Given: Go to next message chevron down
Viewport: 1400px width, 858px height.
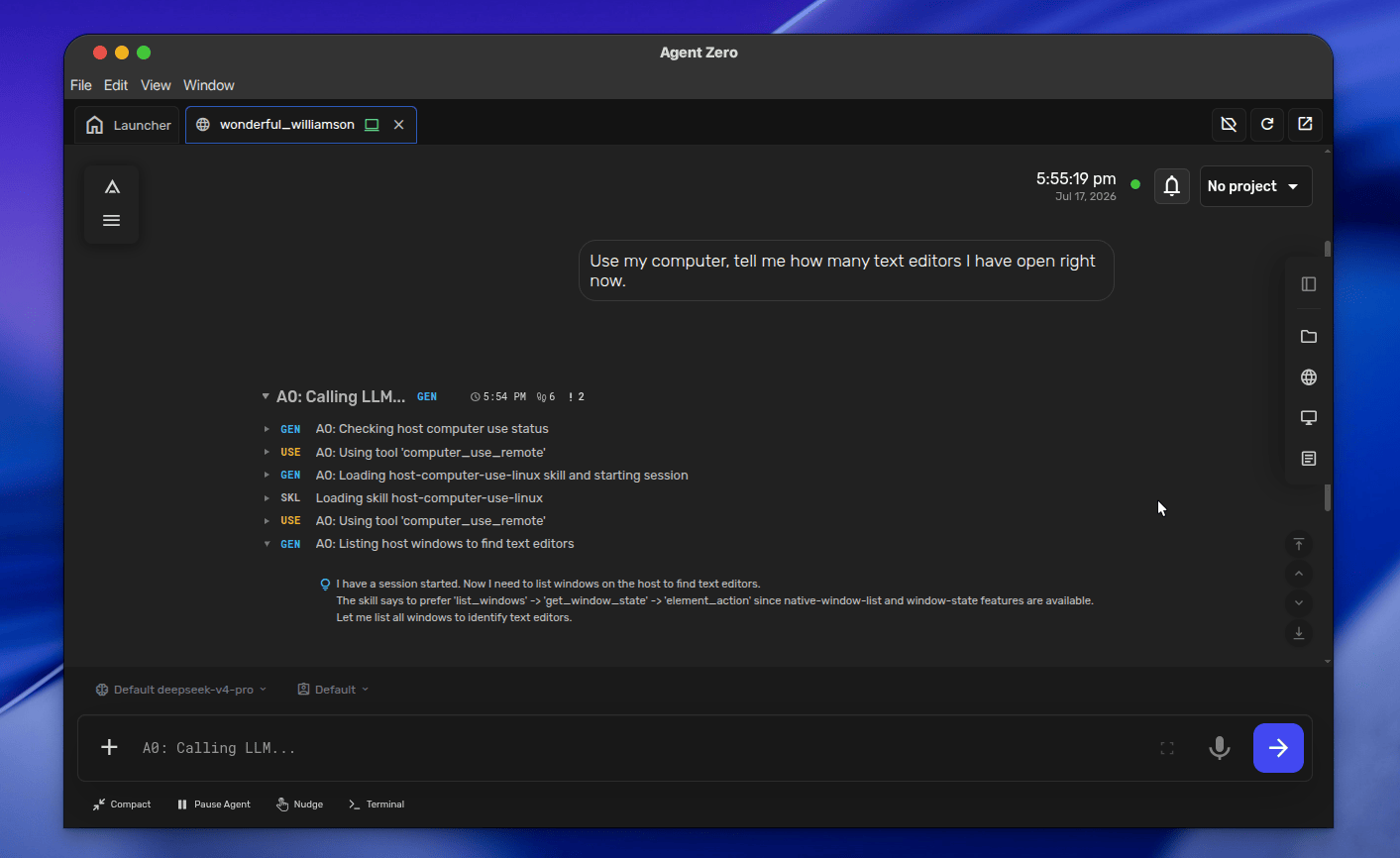Looking at the screenshot, I should pyautogui.click(x=1299, y=603).
